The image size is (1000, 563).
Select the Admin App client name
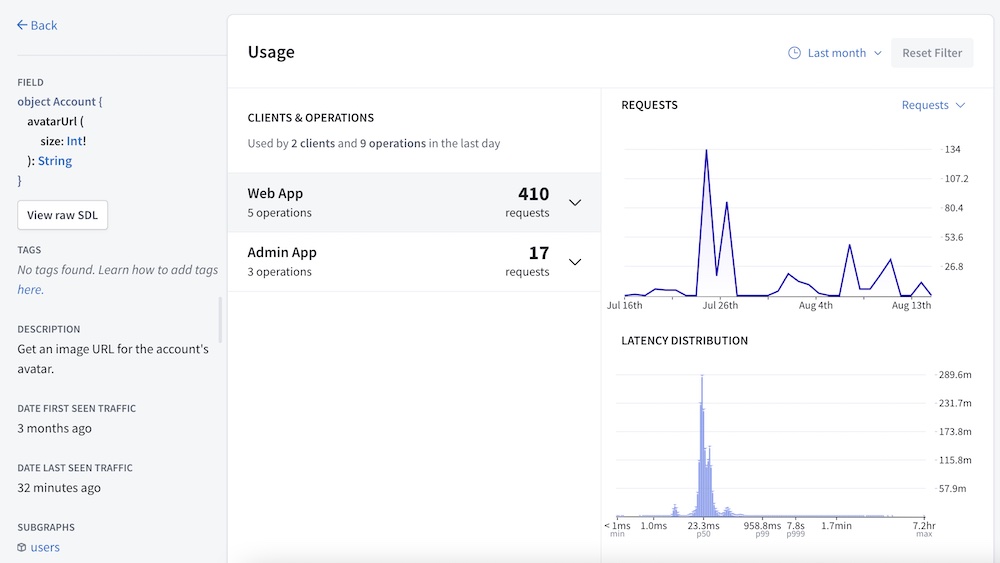point(282,252)
